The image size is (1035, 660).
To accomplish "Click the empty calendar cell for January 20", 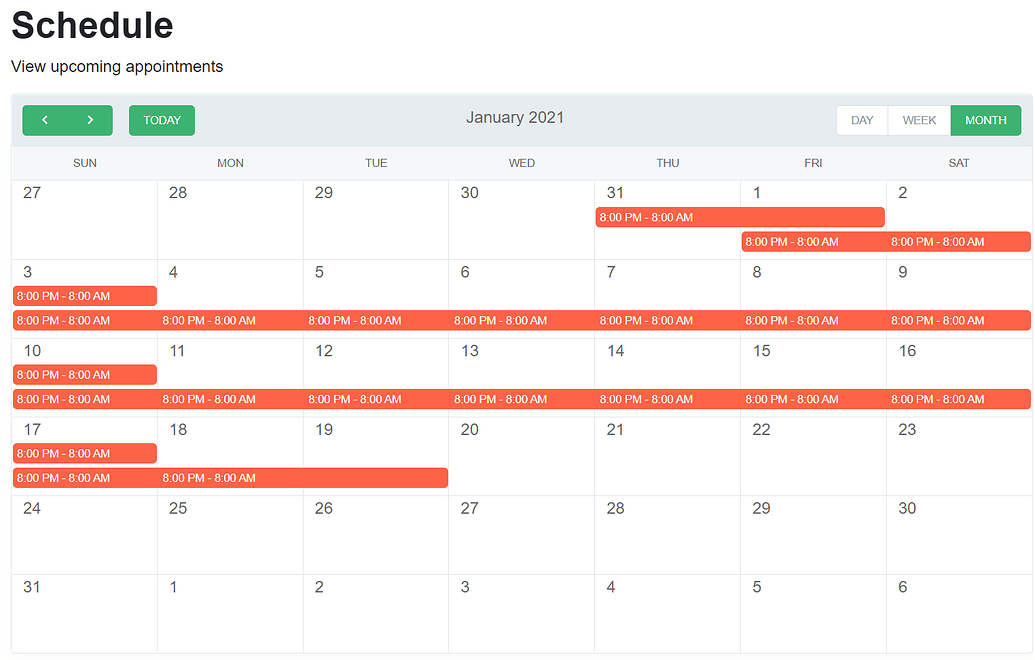I will point(521,455).
